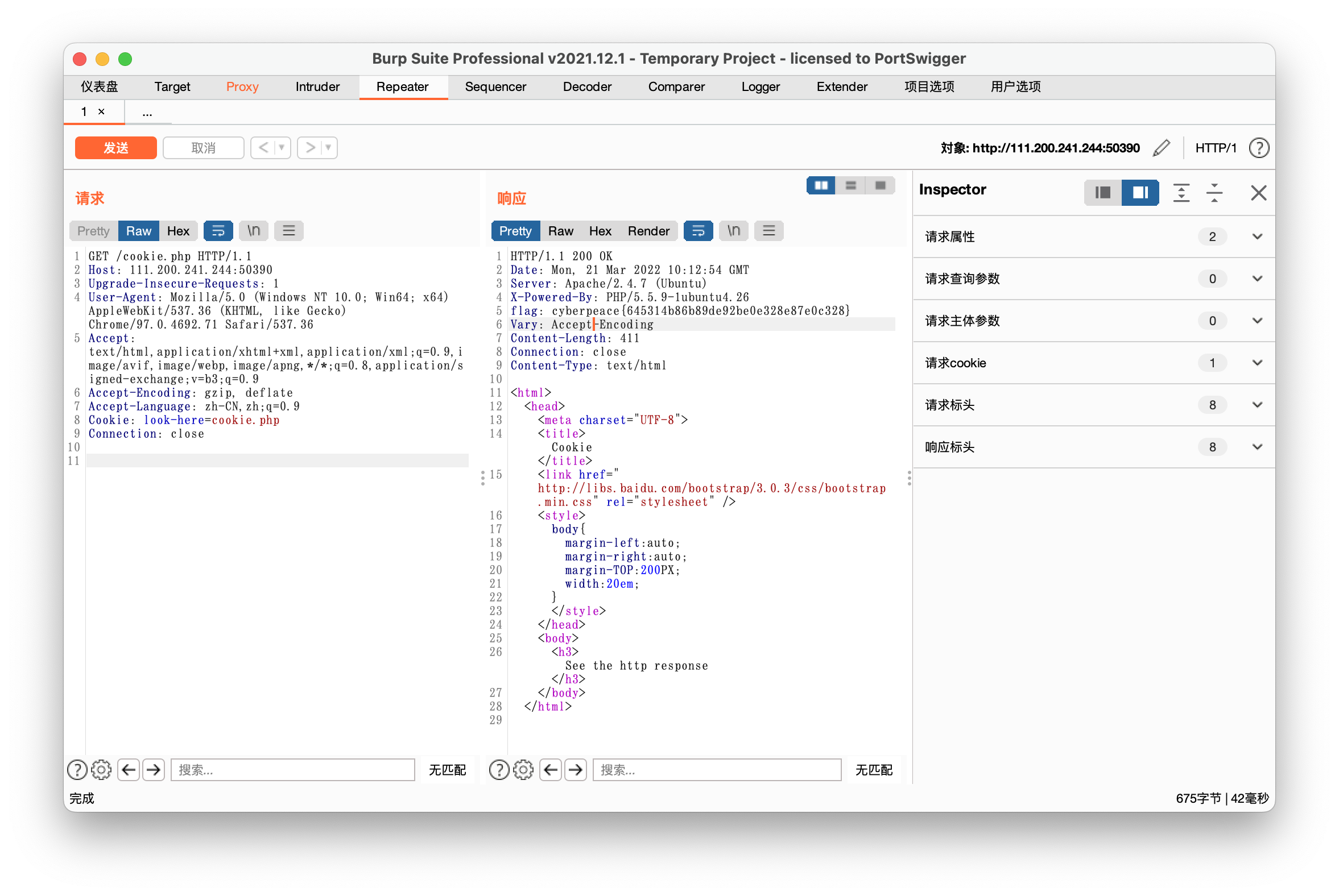Go to next match in response search
The width and height of the screenshot is (1339, 896).
click(x=576, y=770)
